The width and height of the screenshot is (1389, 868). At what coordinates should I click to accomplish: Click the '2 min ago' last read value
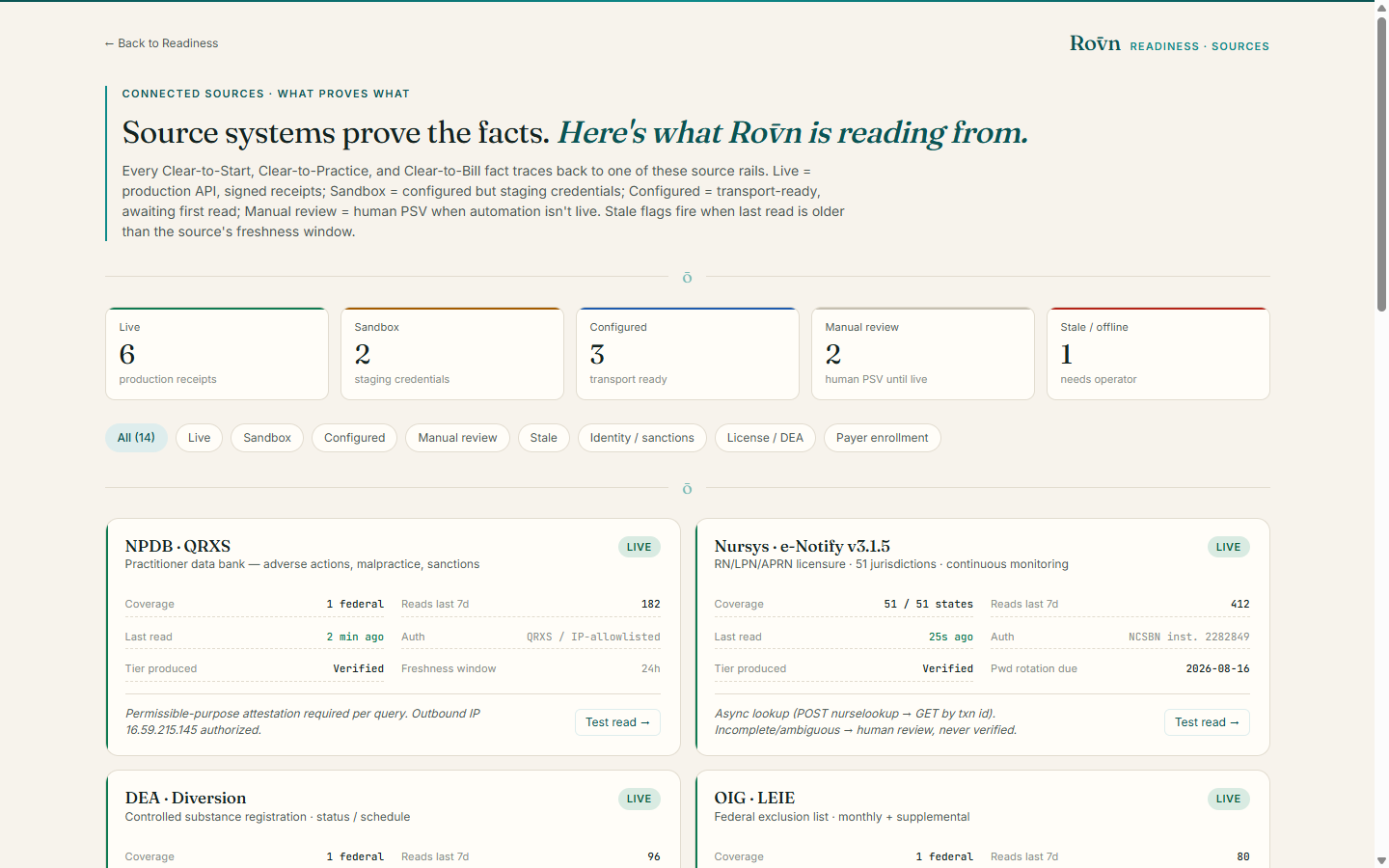pyautogui.click(x=355, y=637)
